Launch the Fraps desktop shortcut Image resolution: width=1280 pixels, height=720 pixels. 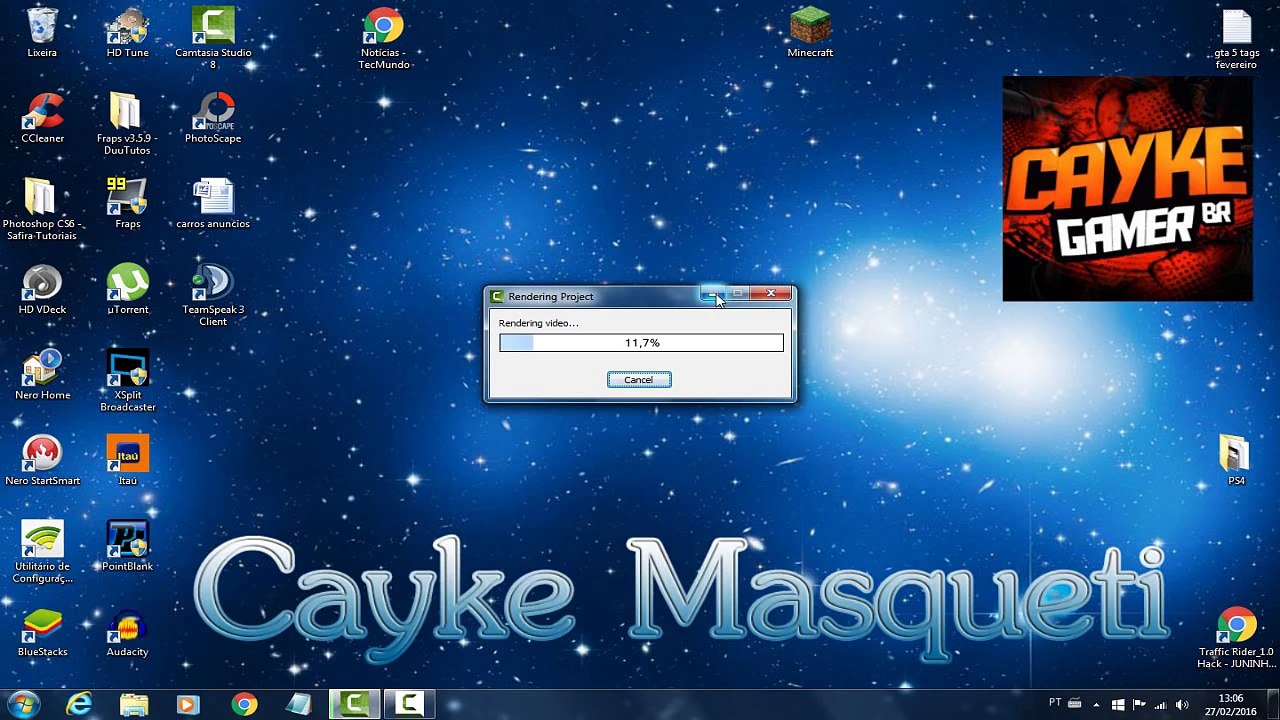click(128, 204)
